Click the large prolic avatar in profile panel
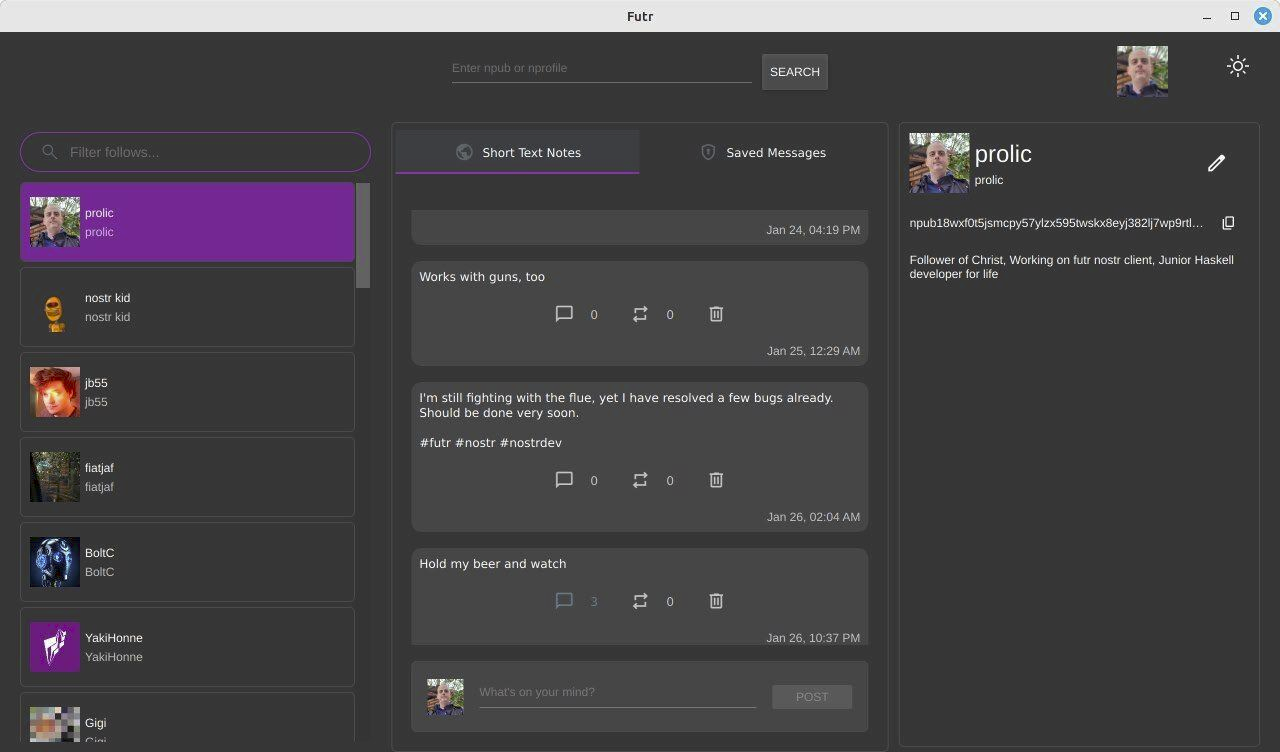The image size is (1280, 752). [x=939, y=163]
